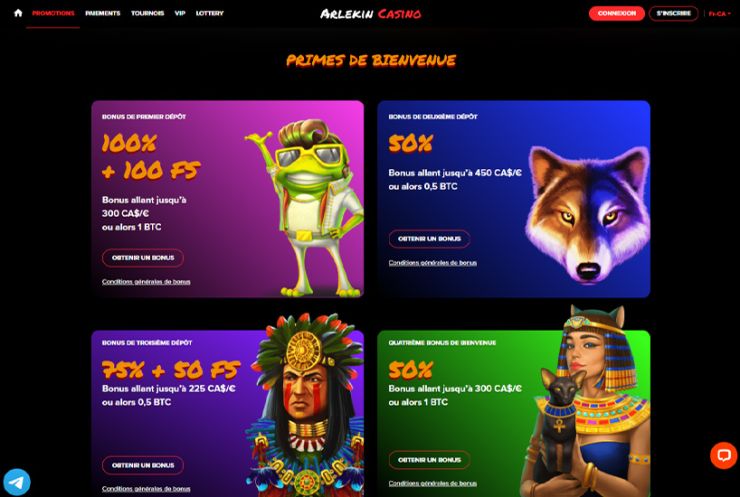Click the S'inscrire sign-up button
The height and width of the screenshot is (497, 740).
(673, 13)
